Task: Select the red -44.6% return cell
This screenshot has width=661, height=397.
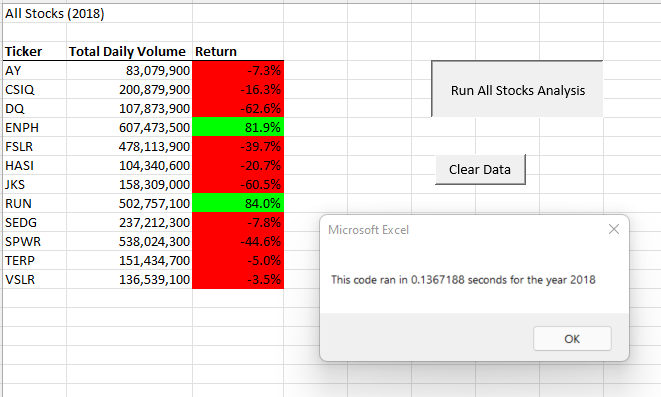Action: (238, 241)
